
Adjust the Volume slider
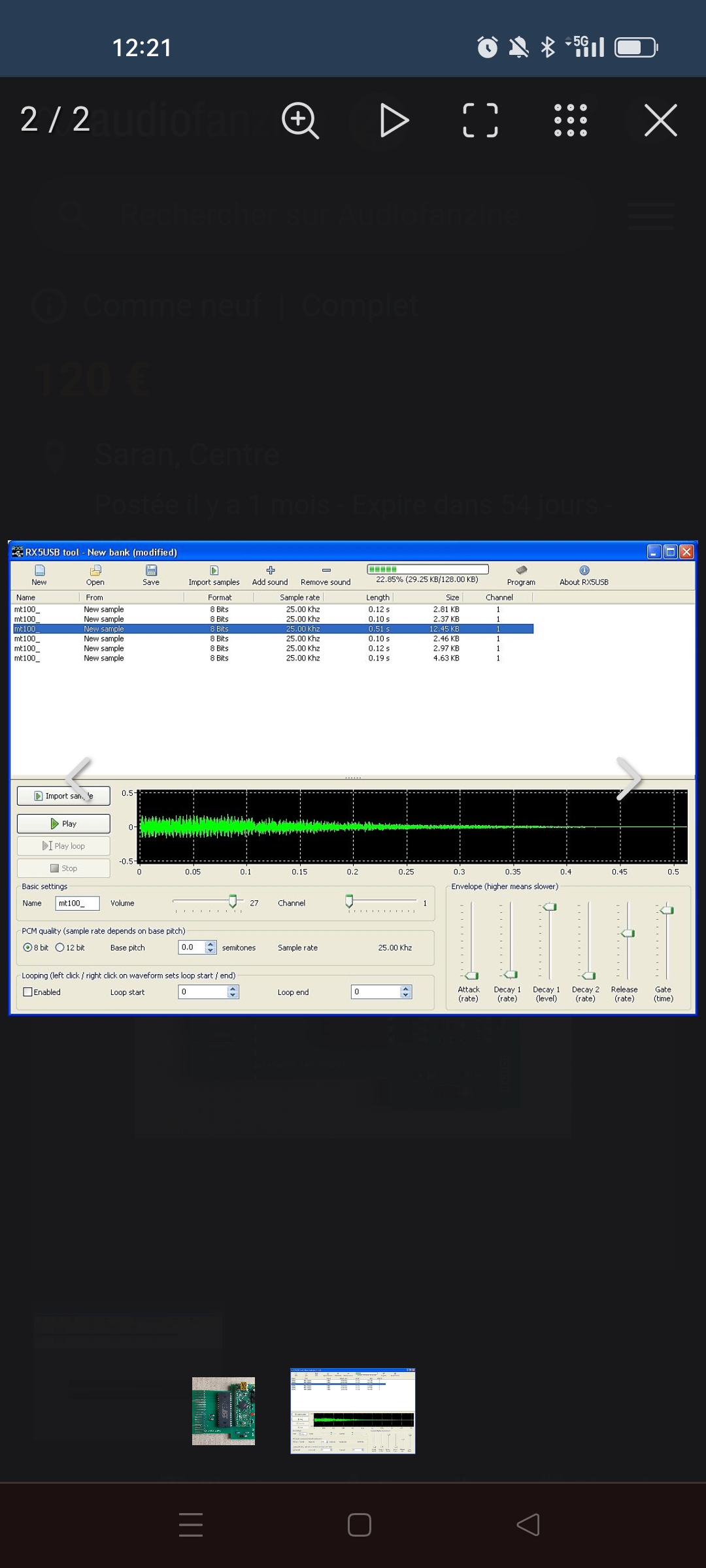[233, 902]
